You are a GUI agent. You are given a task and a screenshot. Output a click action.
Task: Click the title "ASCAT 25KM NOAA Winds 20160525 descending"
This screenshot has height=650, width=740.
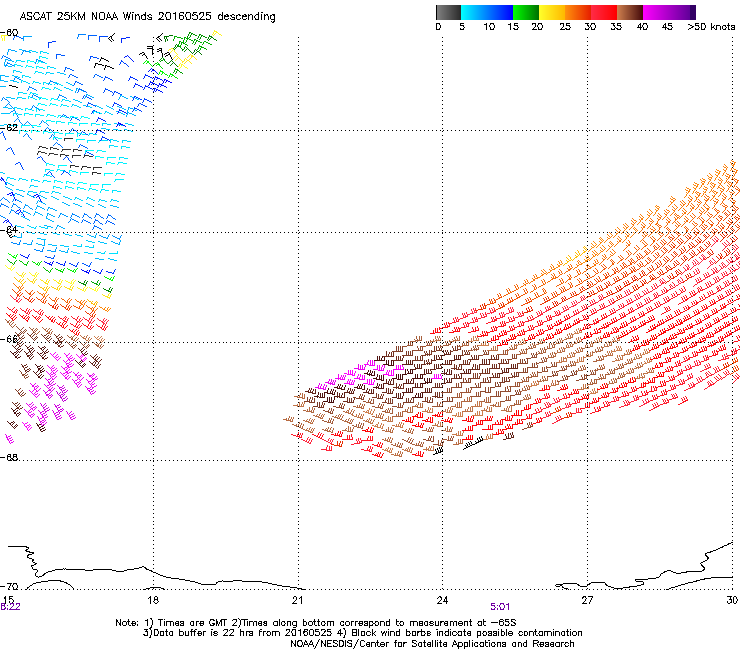147,17
